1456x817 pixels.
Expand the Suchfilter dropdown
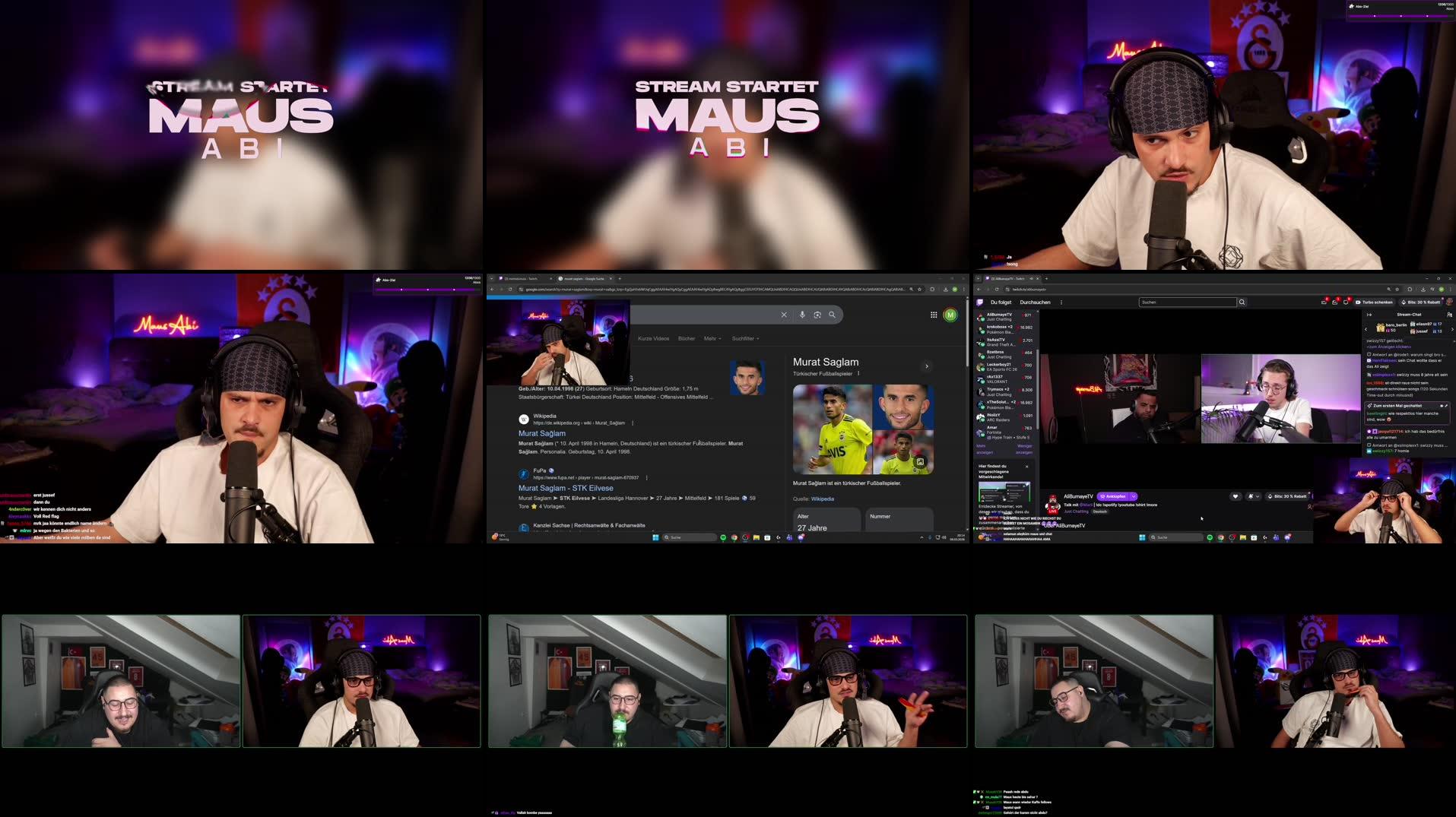[745, 338]
